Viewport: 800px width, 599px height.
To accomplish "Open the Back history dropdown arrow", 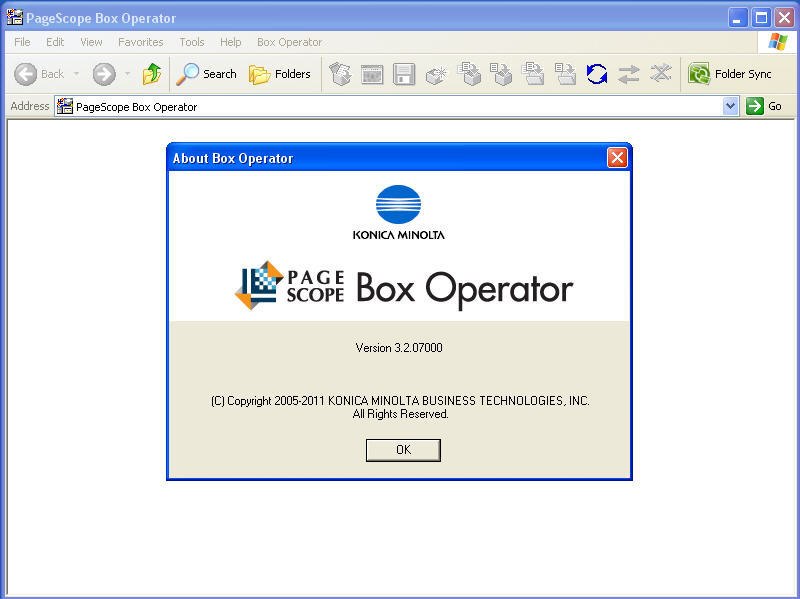I will (77, 74).
